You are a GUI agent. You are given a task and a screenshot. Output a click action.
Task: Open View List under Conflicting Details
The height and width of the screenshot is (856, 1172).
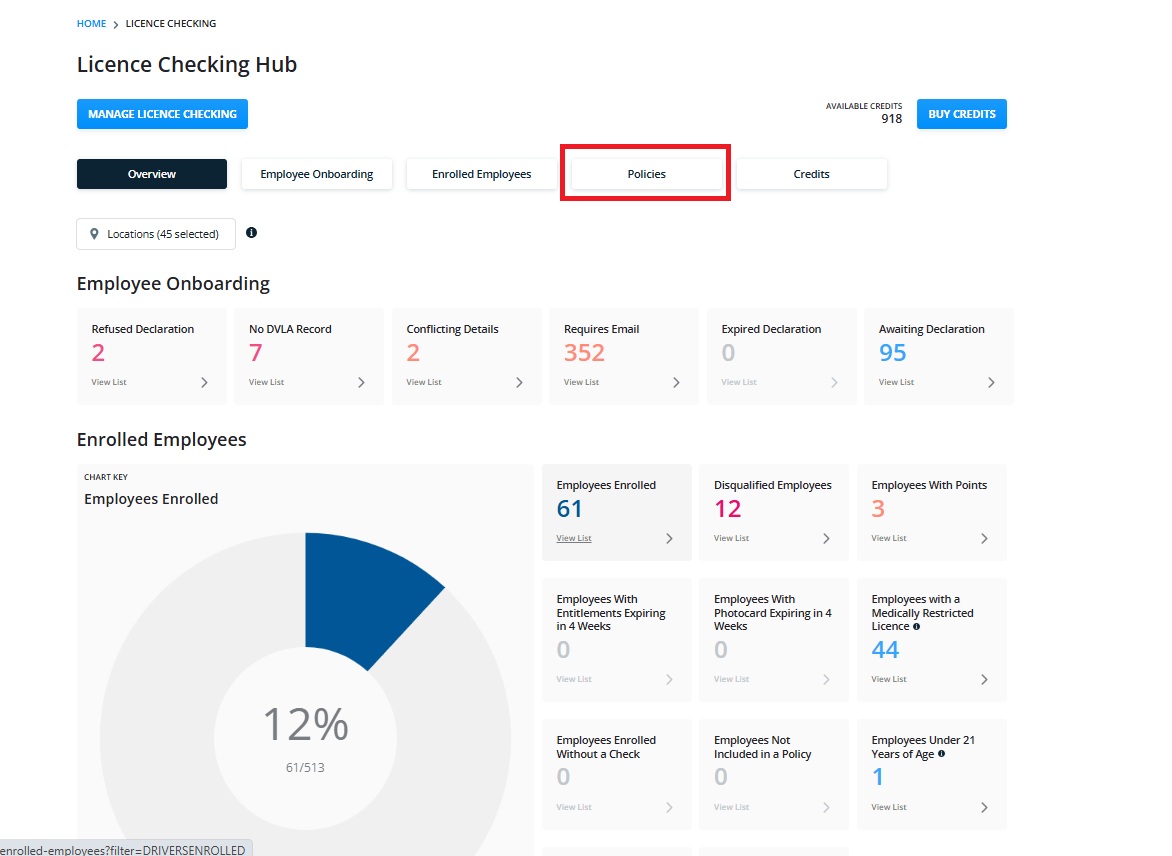[424, 382]
